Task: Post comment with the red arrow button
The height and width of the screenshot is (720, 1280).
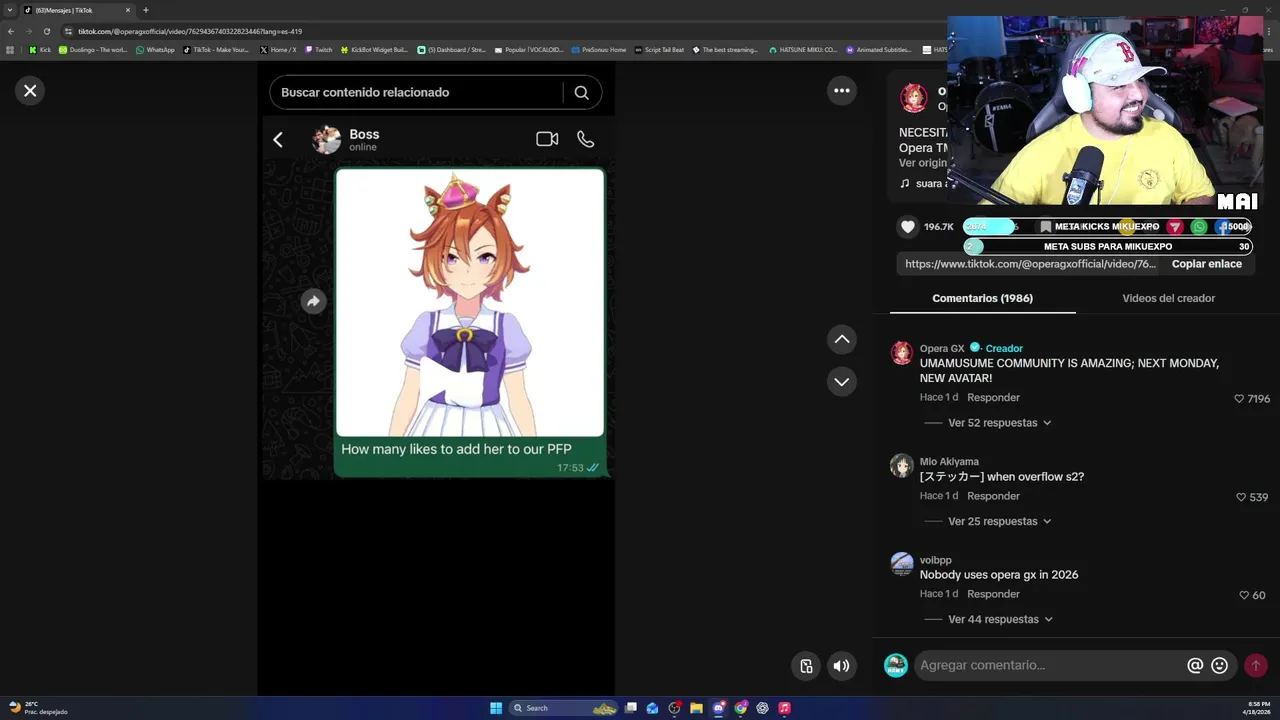Action: point(1256,666)
